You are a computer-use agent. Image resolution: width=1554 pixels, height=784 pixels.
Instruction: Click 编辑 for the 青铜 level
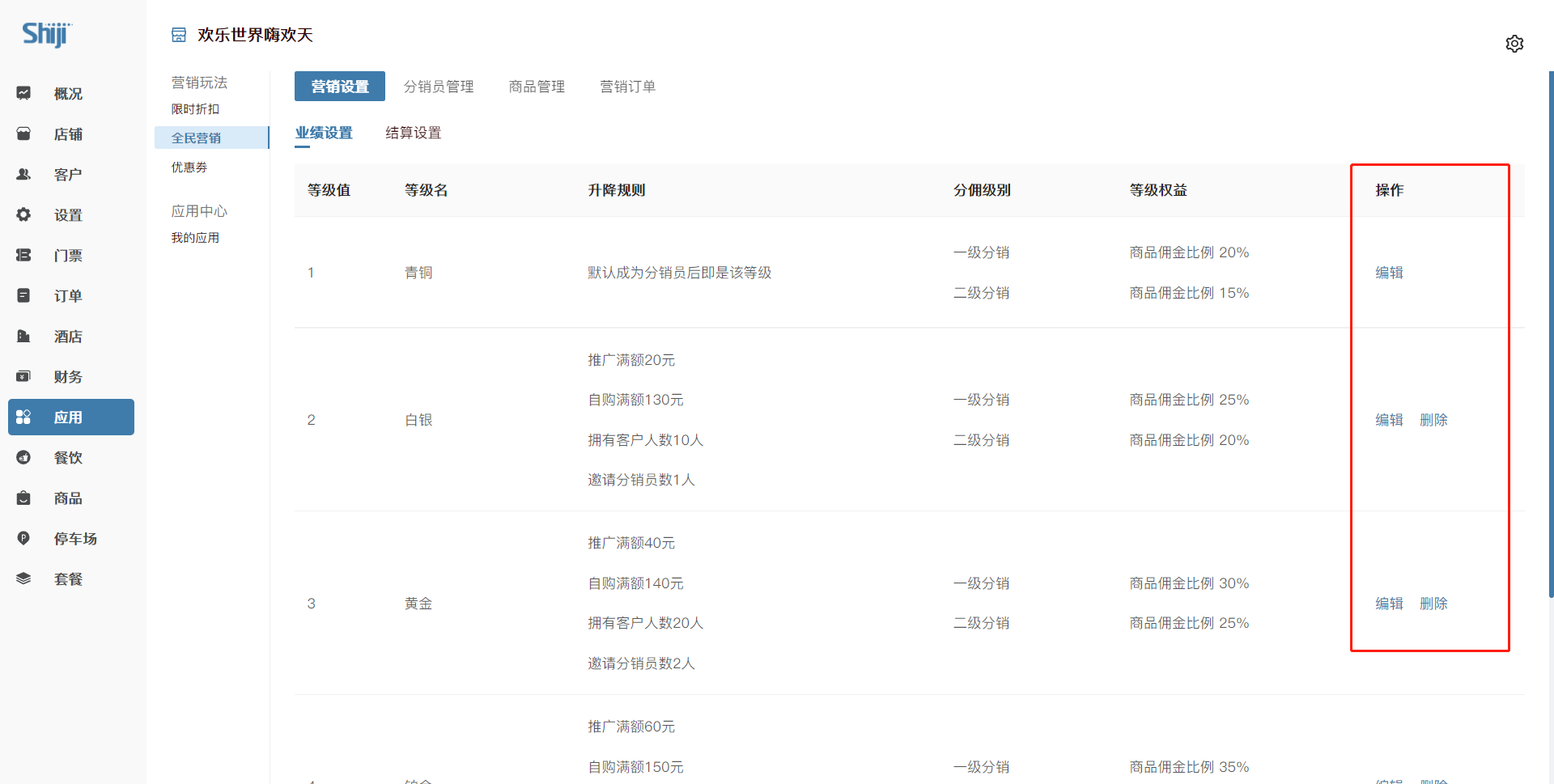(1390, 273)
